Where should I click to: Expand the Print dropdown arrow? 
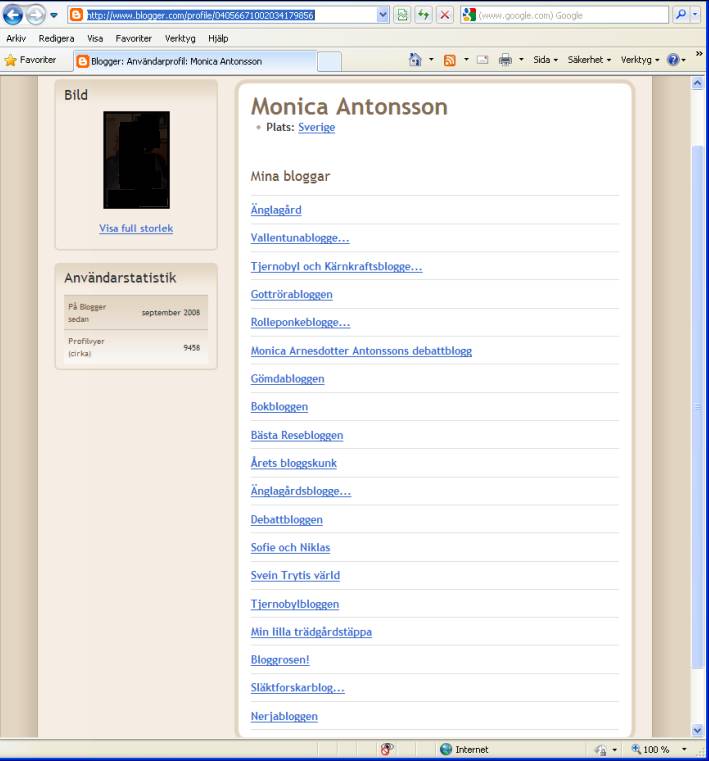tap(521, 60)
